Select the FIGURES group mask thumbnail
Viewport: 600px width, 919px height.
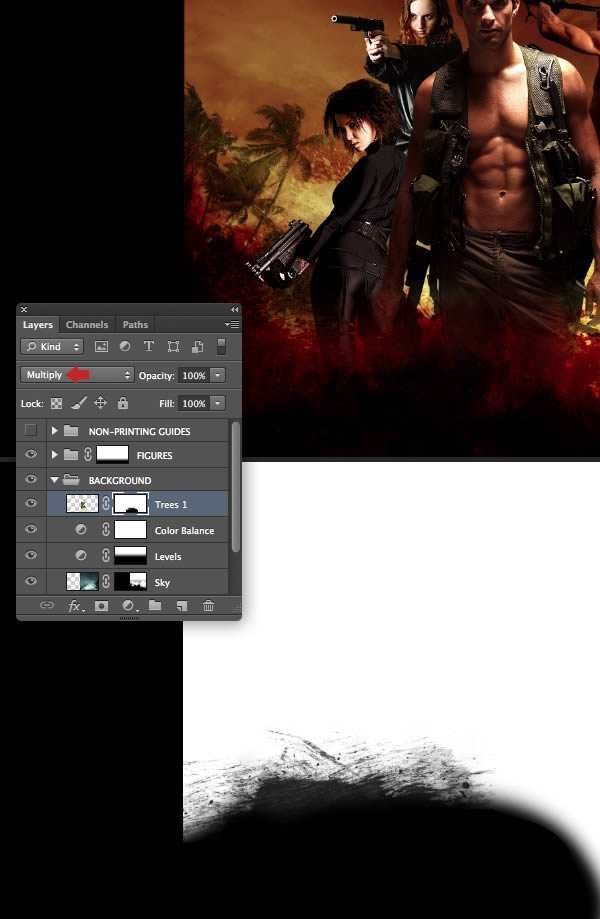tap(112, 455)
